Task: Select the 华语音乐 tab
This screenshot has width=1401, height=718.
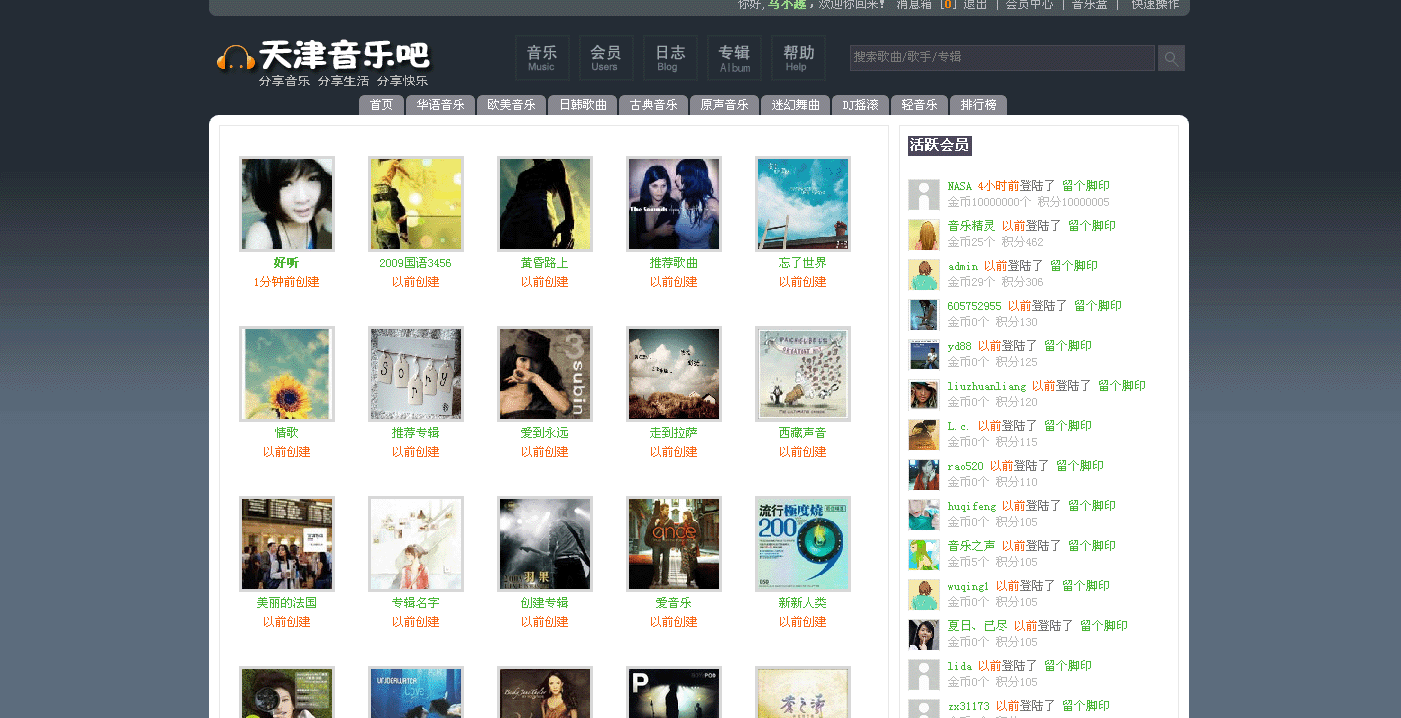Action: [x=441, y=105]
